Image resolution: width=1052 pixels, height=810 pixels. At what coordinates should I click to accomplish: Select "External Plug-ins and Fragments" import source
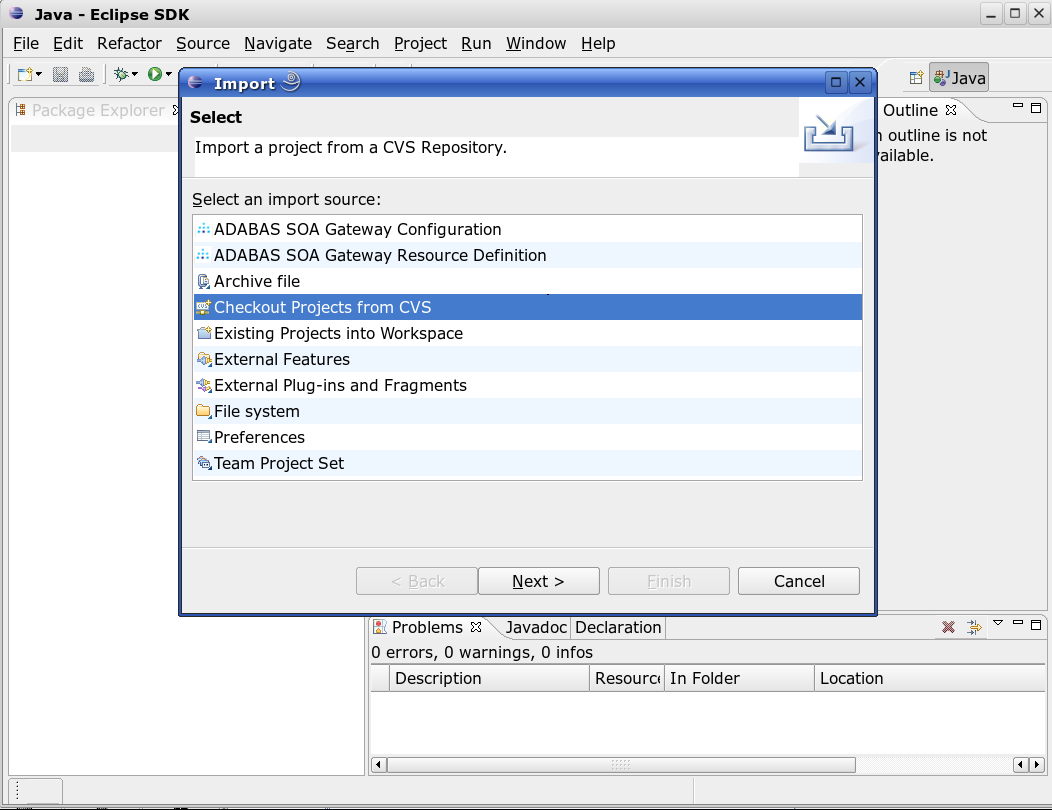click(x=527, y=386)
